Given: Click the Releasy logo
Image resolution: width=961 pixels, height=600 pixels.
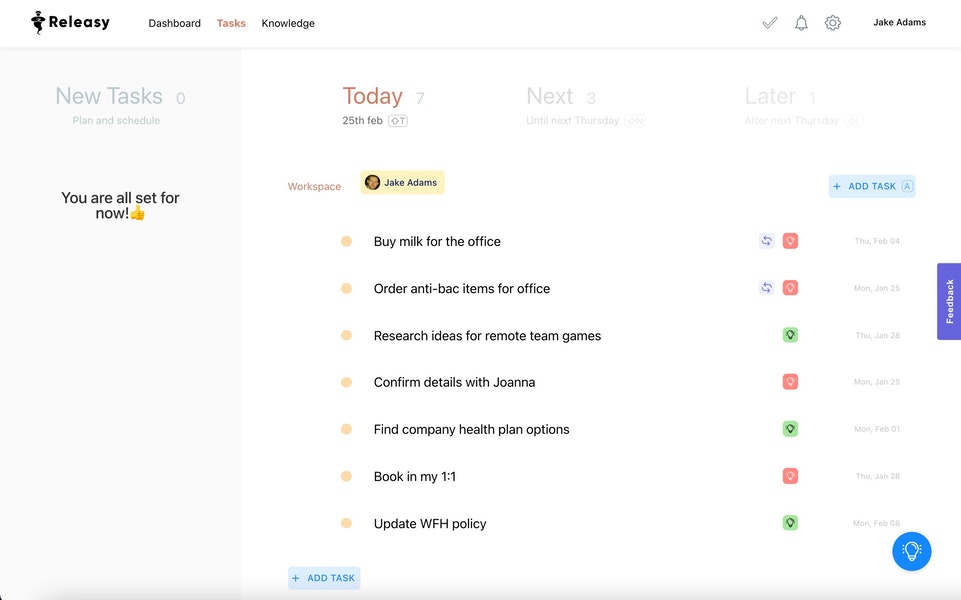Looking at the screenshot, I should (69, 21).
